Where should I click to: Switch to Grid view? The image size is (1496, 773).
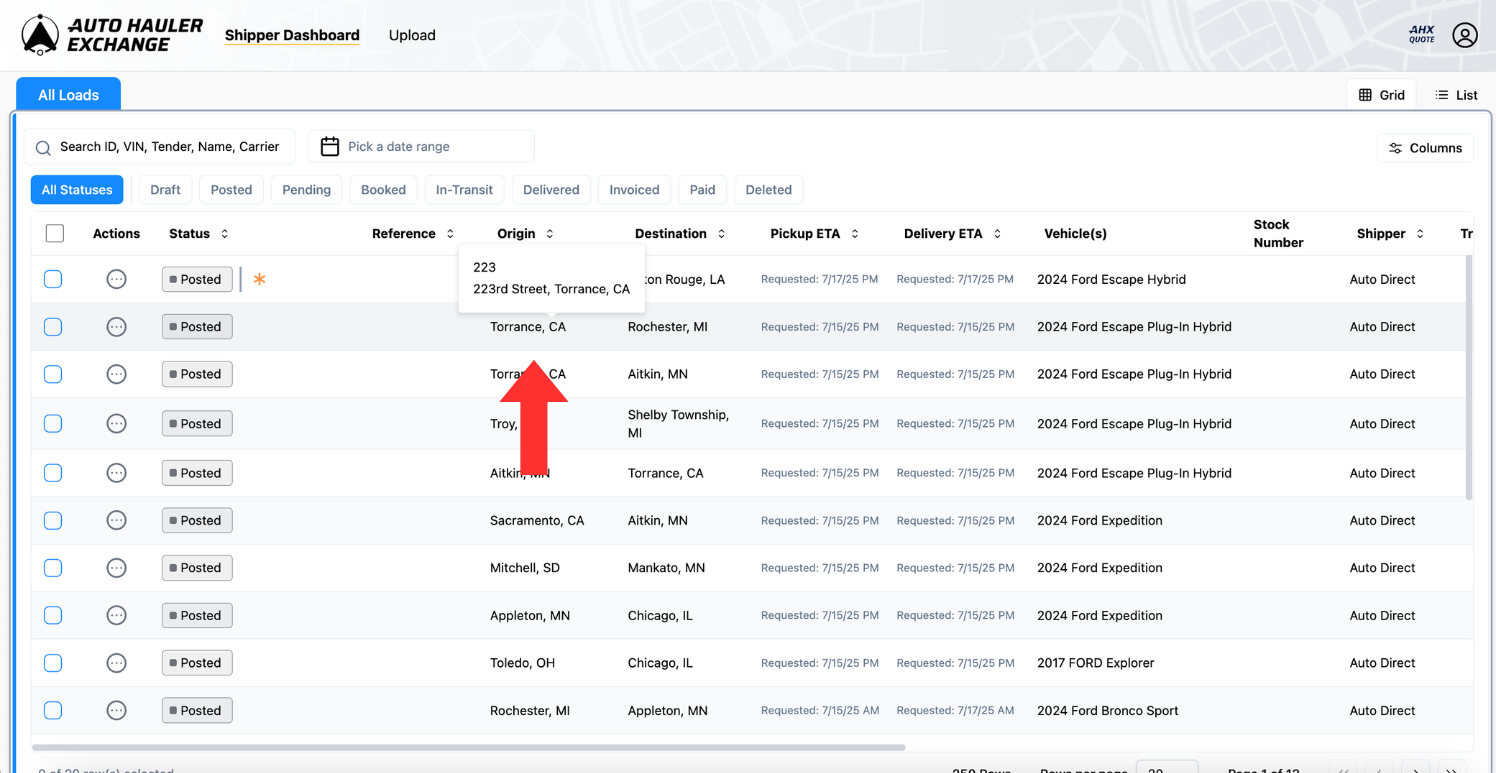coord(1381,95)
